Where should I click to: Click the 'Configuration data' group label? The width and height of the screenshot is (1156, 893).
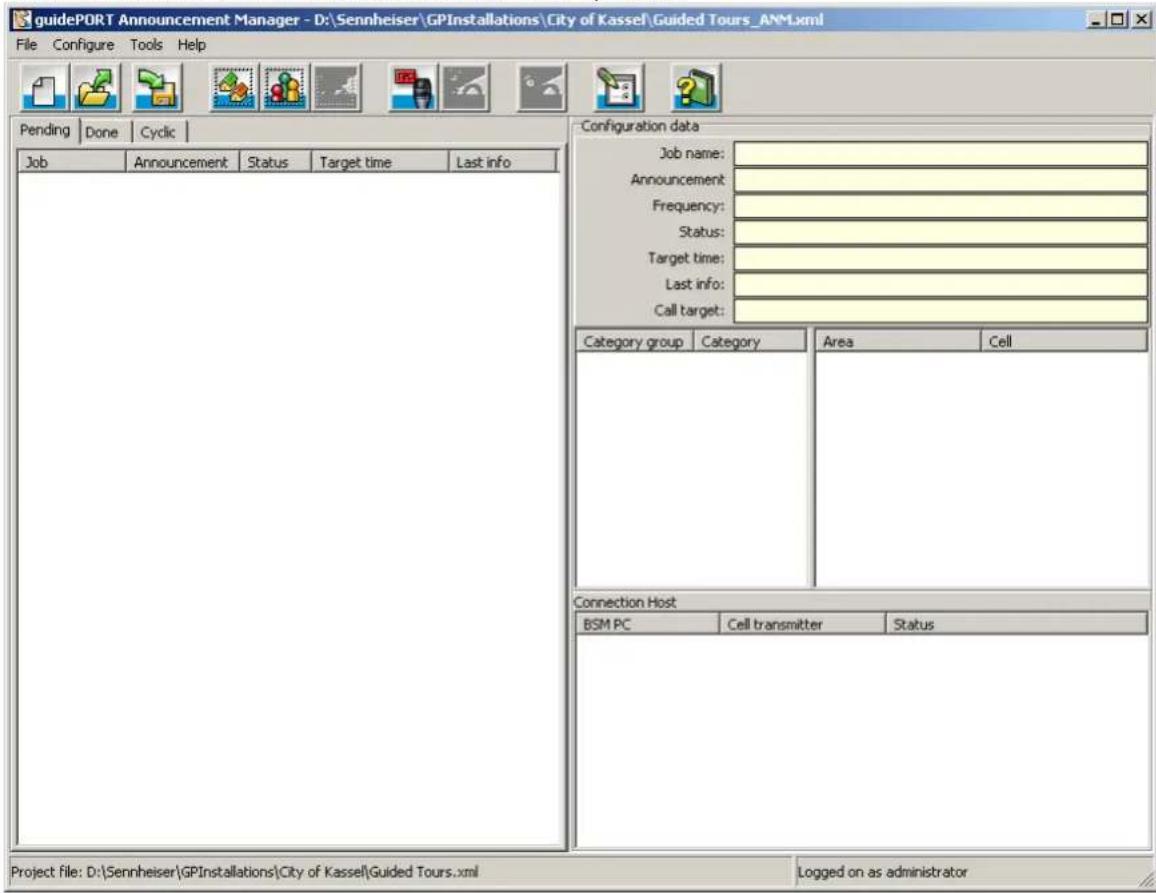click(639, 126)
